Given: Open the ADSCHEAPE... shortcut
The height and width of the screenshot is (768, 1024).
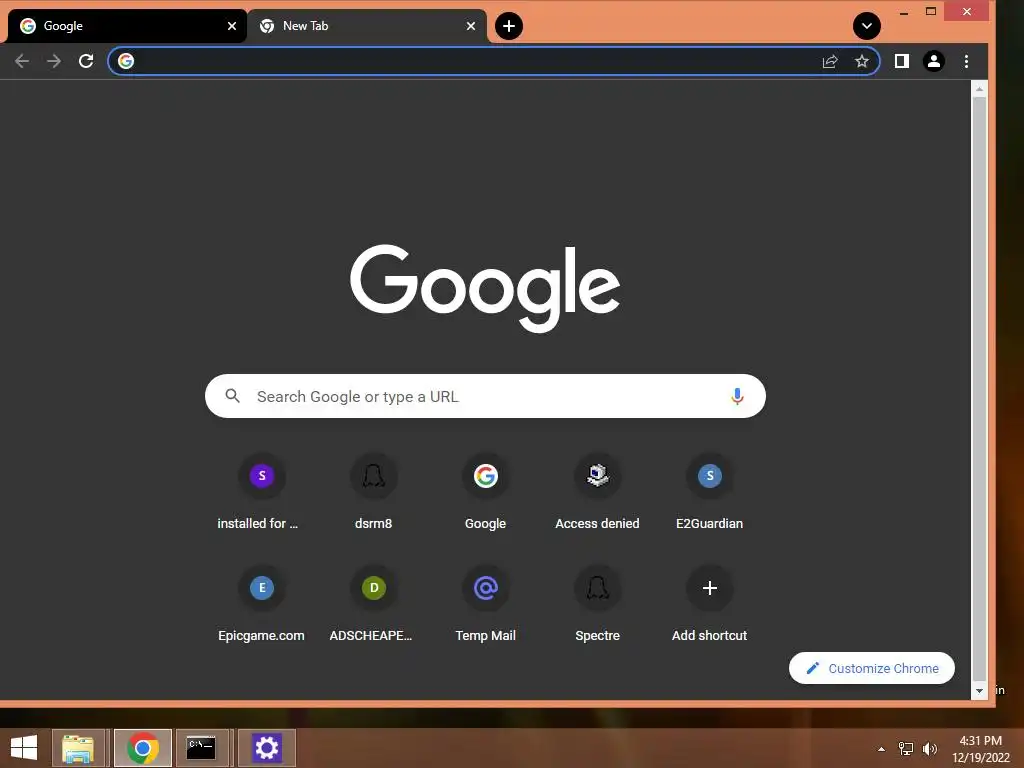Looking at the screenshot, I should [x=374, y=605].
